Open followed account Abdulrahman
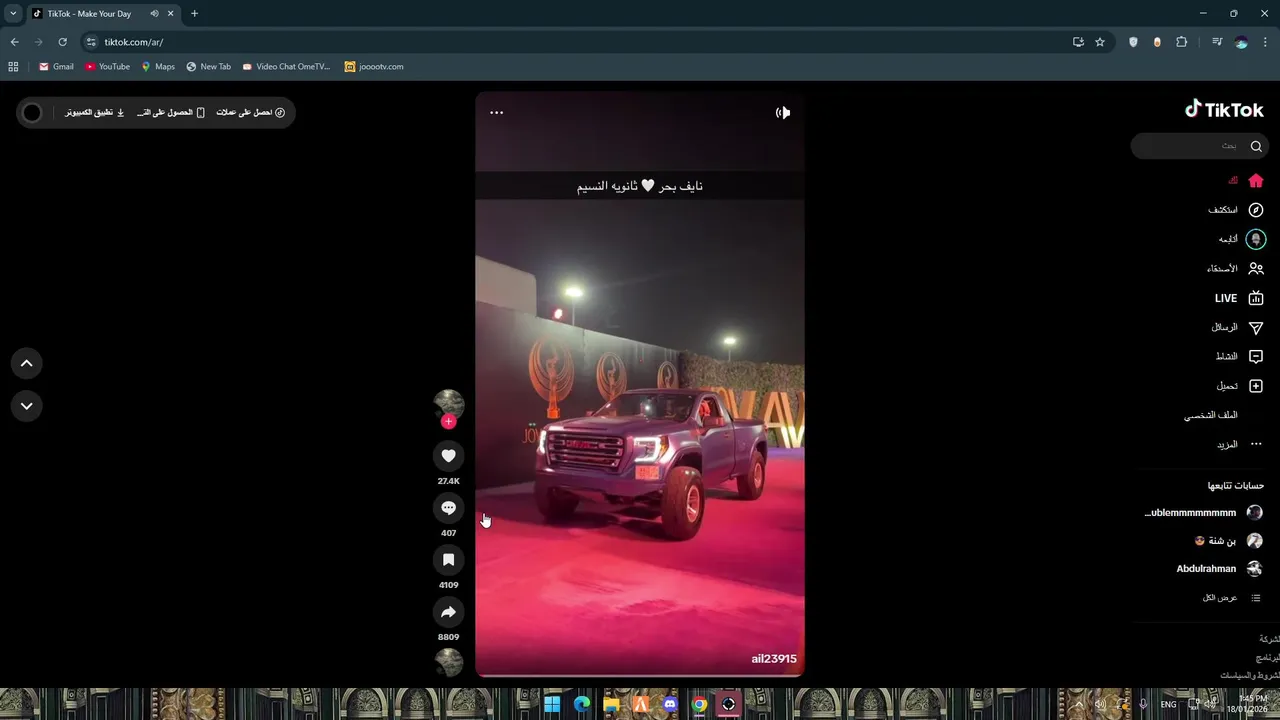The image size is (1280, 720). [1220, 569]
